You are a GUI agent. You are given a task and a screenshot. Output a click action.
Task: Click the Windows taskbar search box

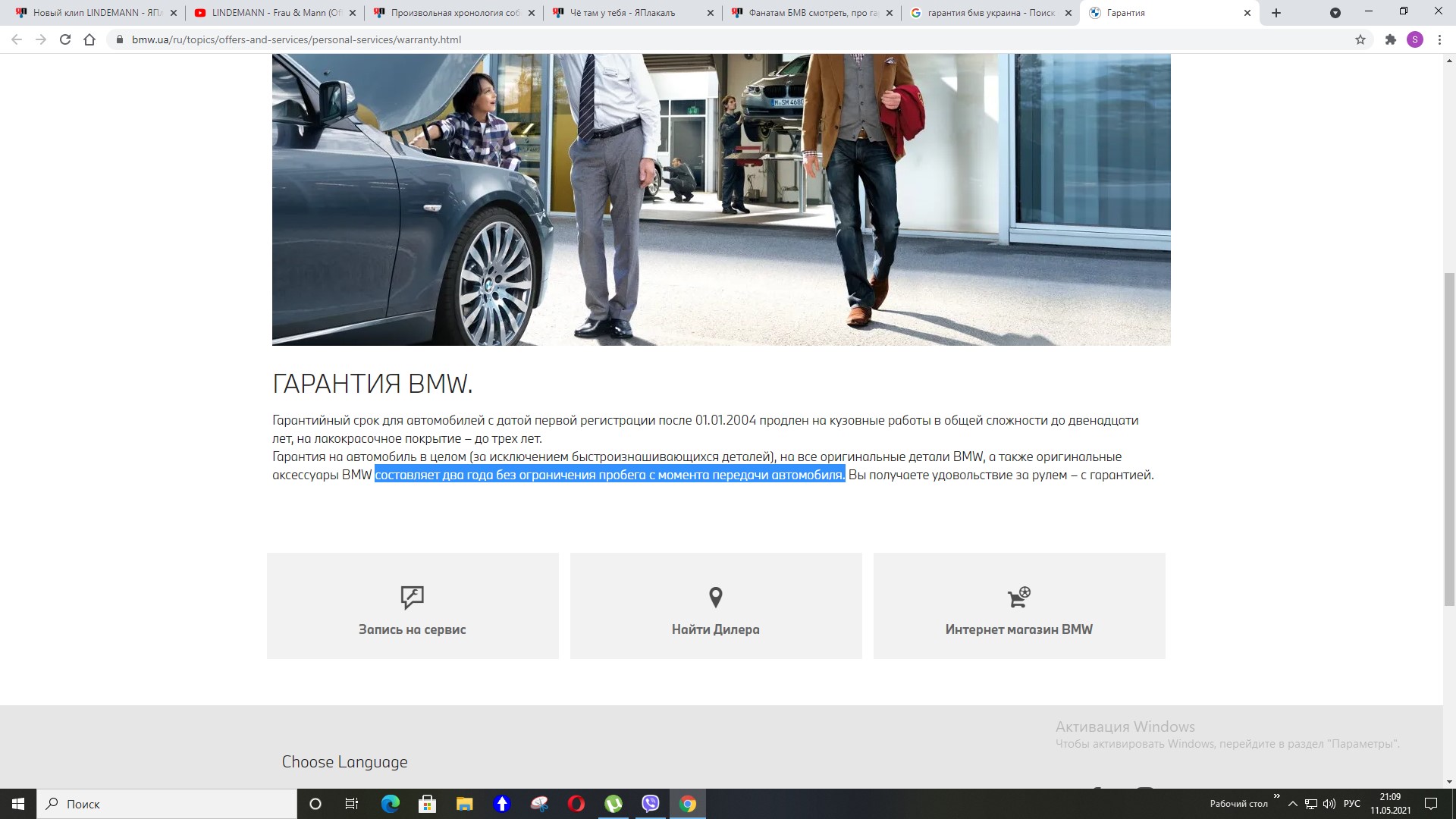167,804
